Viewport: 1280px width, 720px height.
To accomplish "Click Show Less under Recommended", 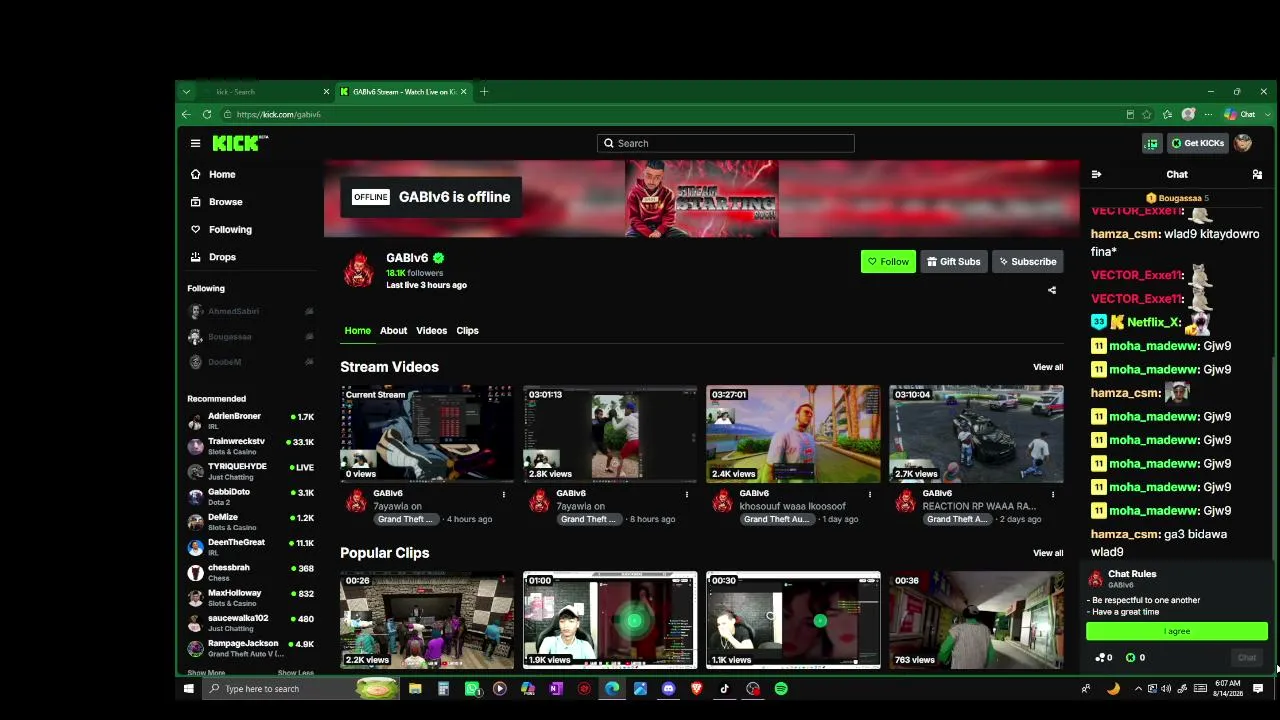I will click(295, 673).
